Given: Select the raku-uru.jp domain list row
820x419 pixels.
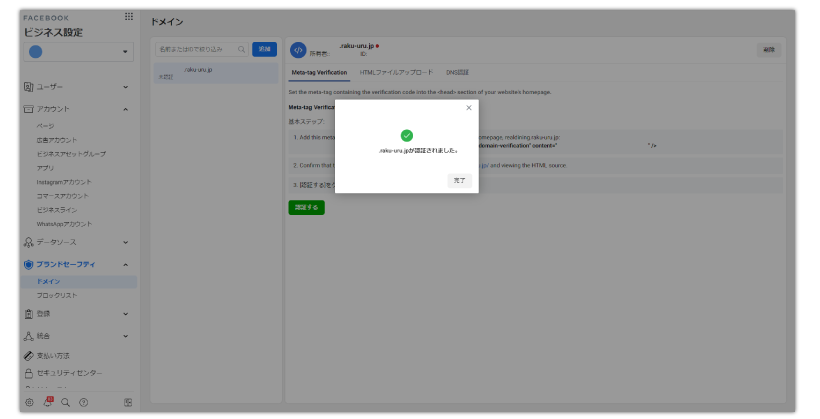Looking at the screenshot, I should tap(216, 73).
